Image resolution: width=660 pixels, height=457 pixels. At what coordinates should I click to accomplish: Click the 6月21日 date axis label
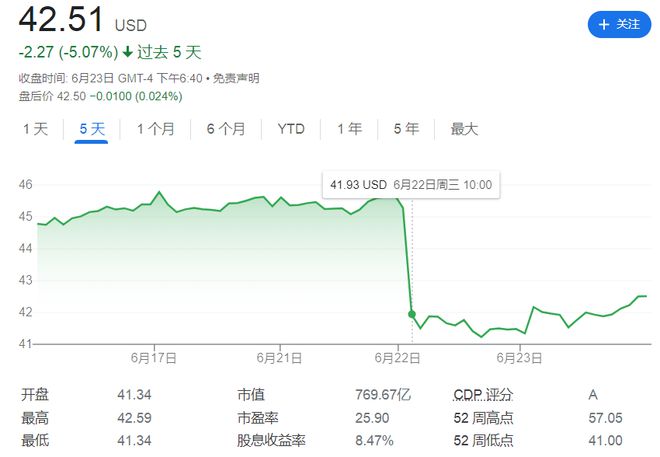coord(279,358)
